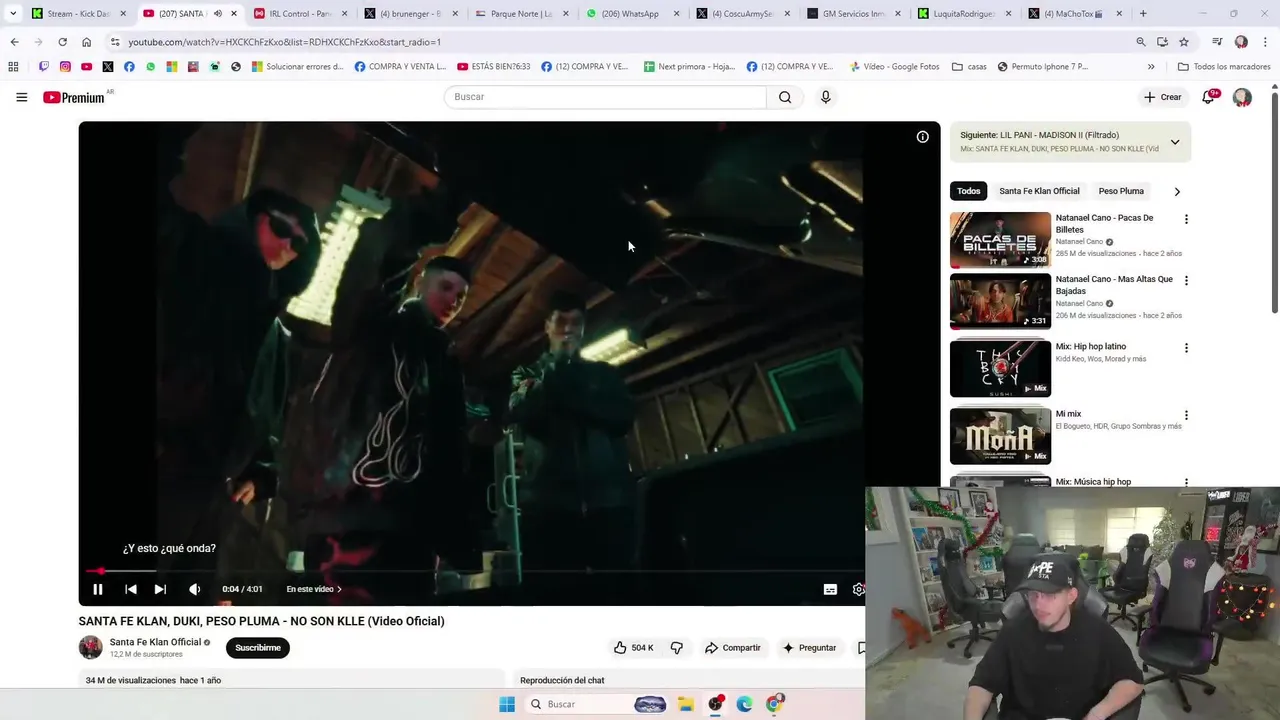The height and width of the screenshot is (720, 1280).
Task: Go to YouTube Premium home logo
Action: pyautogui.click(x=76, y=97)
